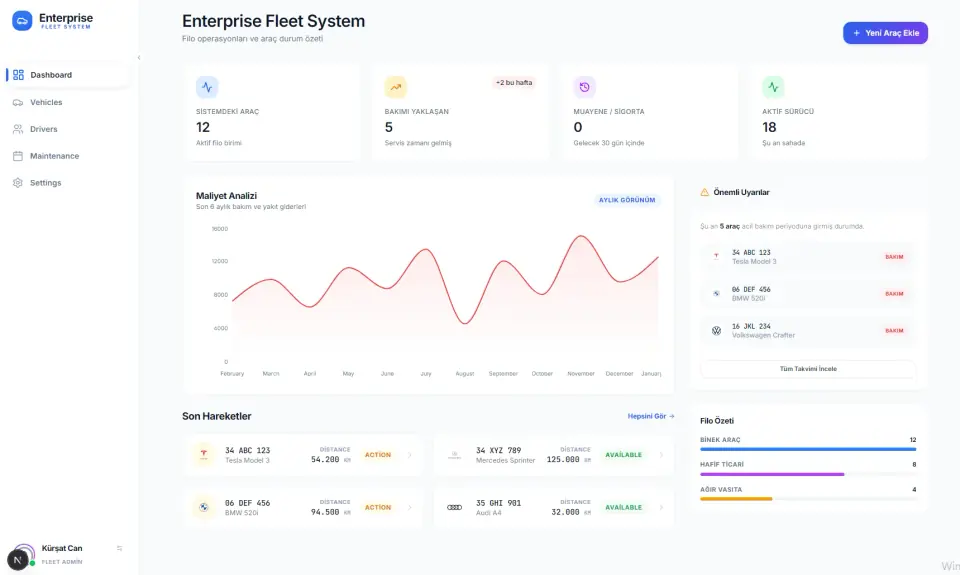Click the Filo Özeti heading
Screen dimensions: 960x575
click(x=716, y=421)
